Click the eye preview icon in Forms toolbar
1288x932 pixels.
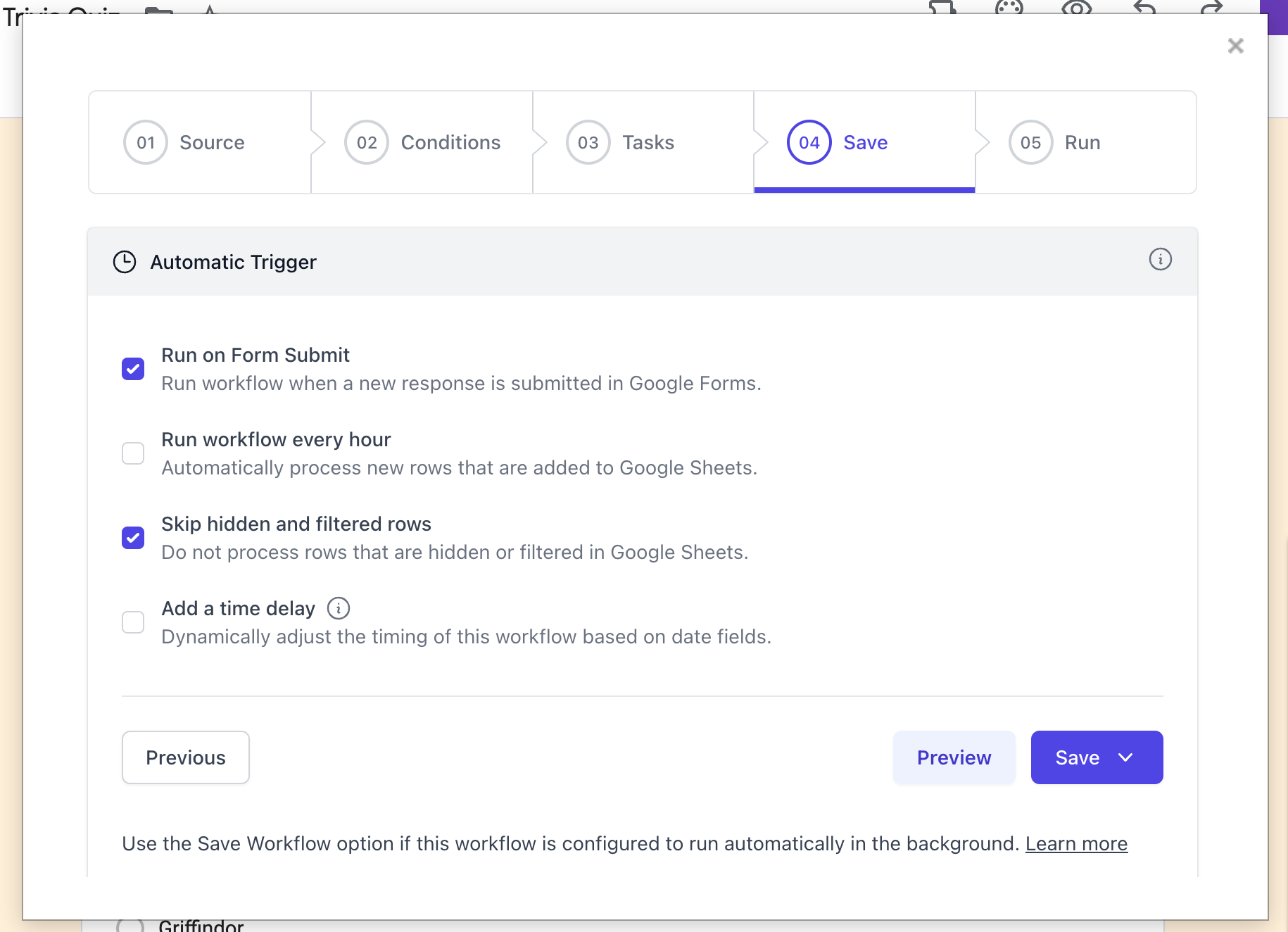[x=1076, y=8]
